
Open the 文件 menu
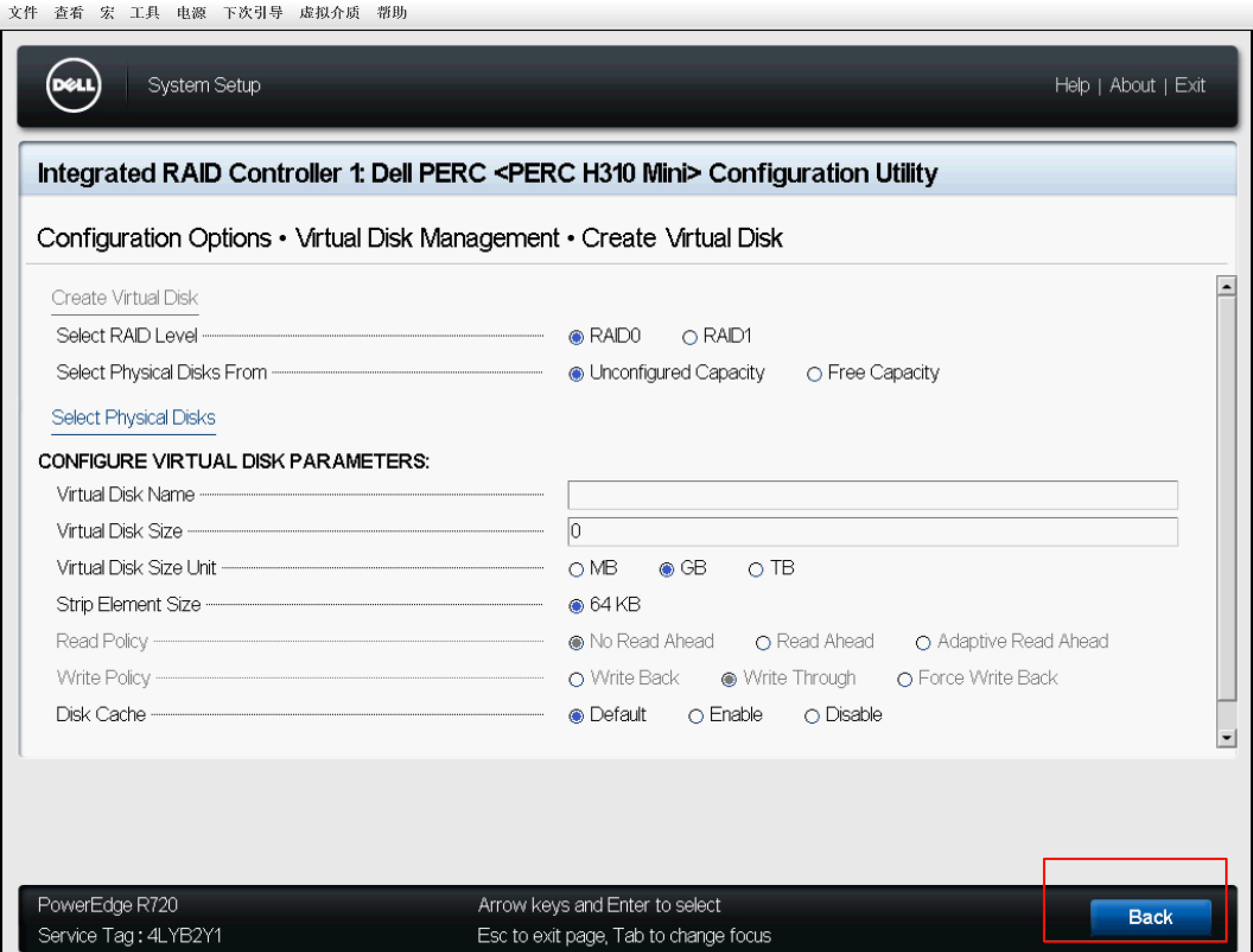click(23, 12)
